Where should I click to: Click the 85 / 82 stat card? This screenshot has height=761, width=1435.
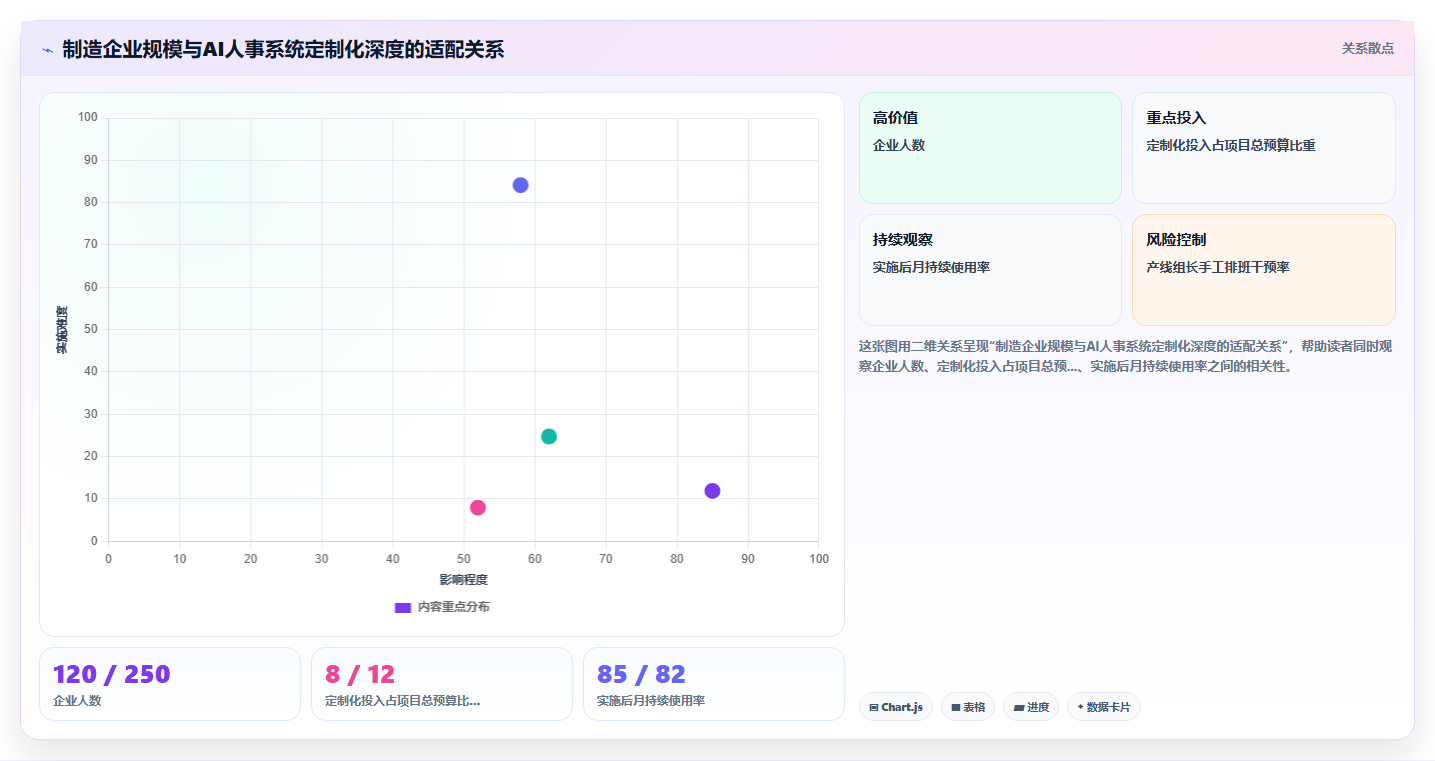tap(714, 684)
